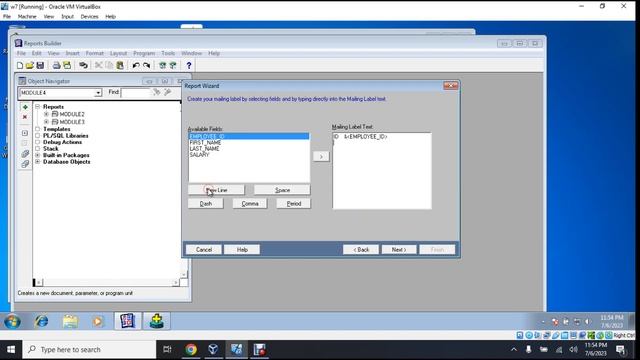Click the Save diskette toolbar icon

click(40, 65)
